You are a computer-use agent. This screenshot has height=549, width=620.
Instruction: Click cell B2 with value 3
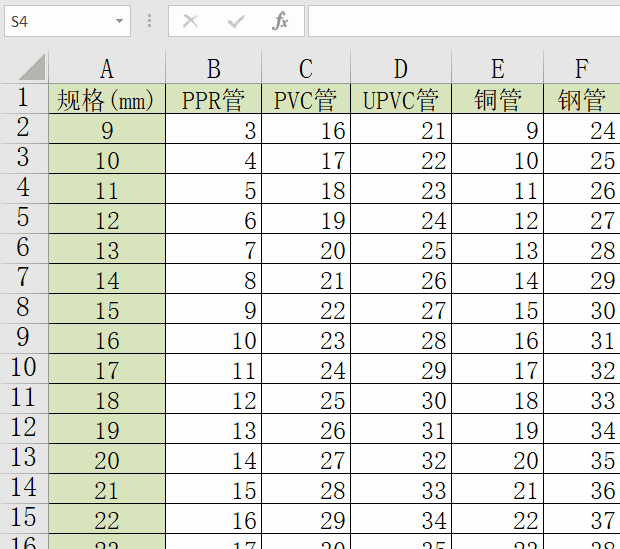pos(214,129)
